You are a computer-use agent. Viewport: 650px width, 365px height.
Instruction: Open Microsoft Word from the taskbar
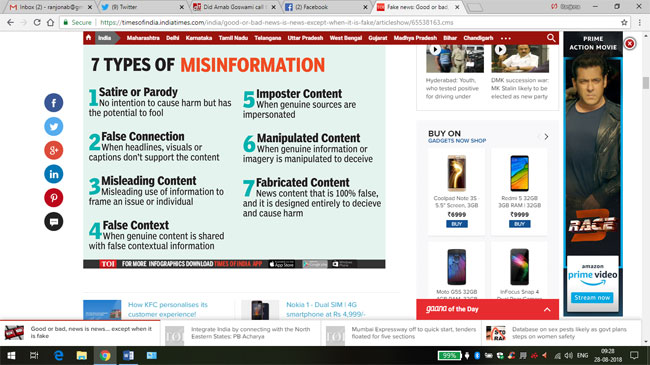pyautogui.click(x=128, y=355)
